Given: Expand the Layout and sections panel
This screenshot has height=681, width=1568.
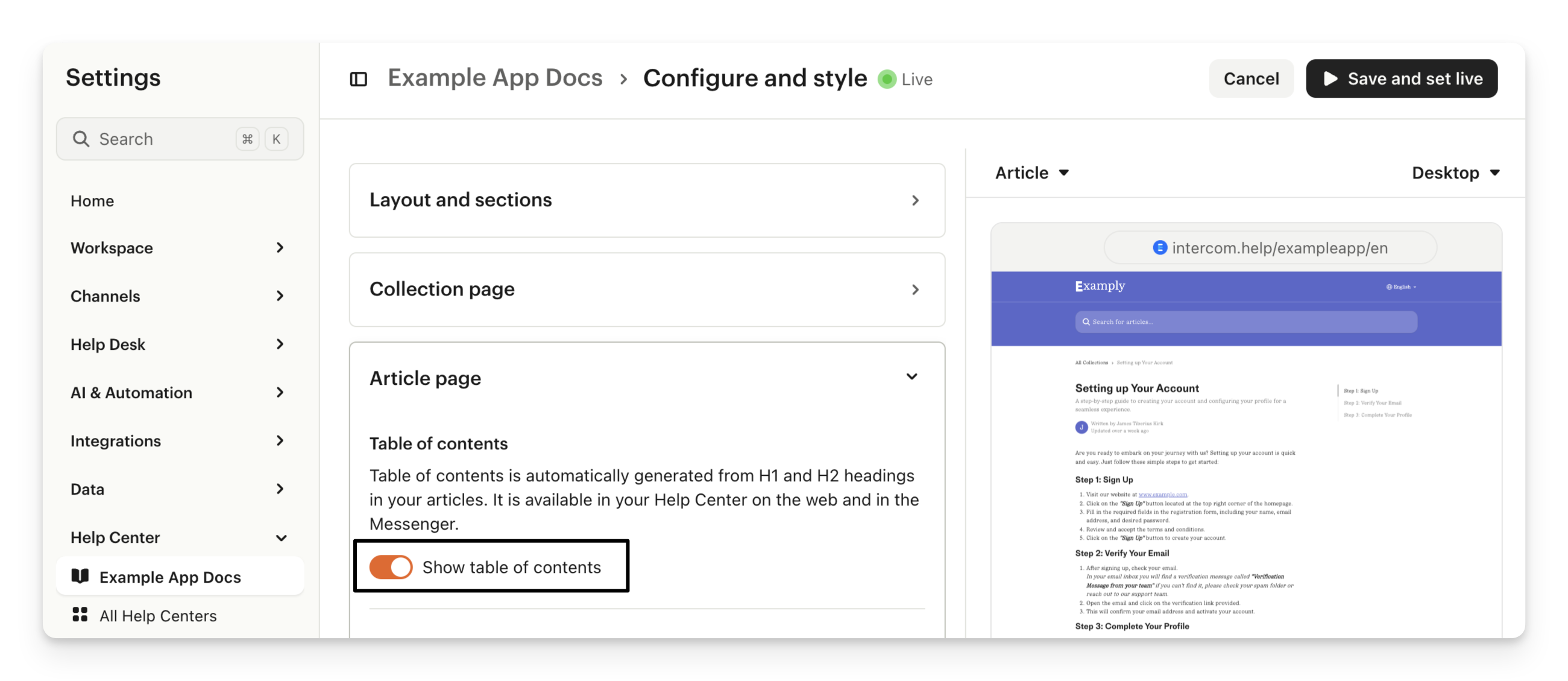Looking at the screenshot, I should [x=646, y=200].
